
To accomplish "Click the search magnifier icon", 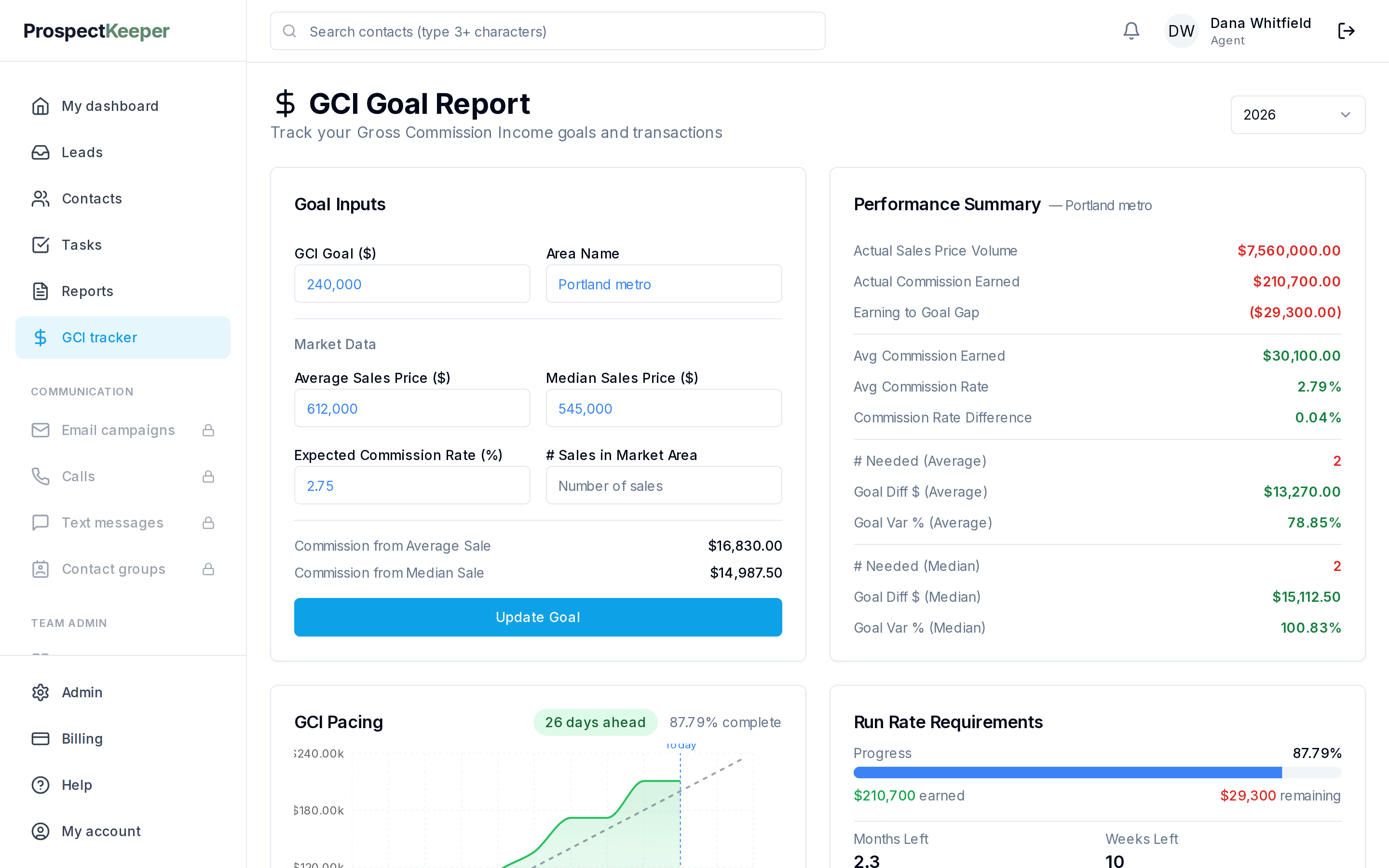I will (289, 31).
